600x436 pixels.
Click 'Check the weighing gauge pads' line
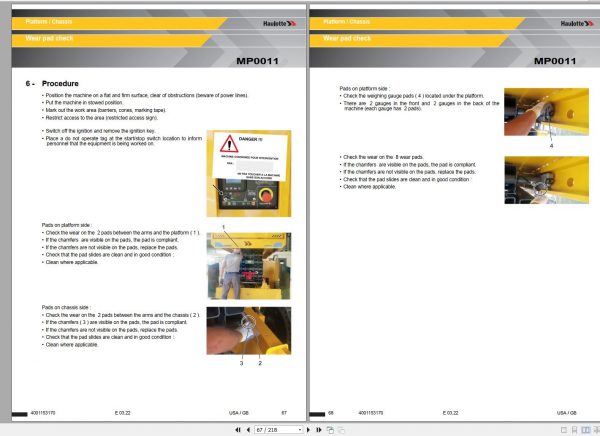(x=413, y=96)
